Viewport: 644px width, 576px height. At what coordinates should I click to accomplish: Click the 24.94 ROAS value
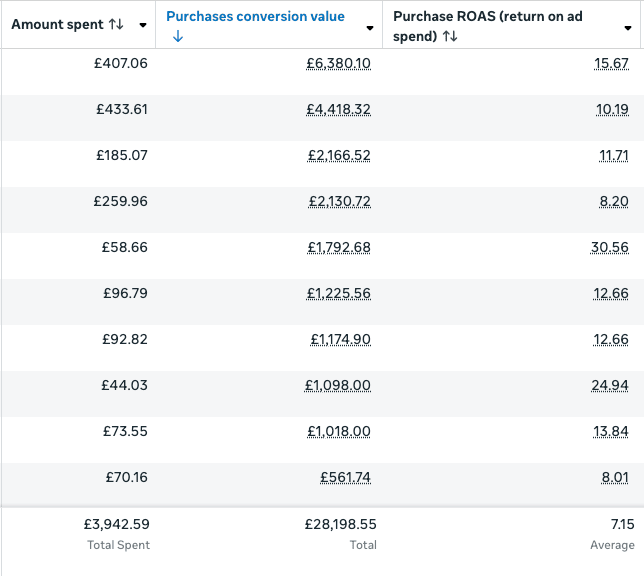coord(610,385)
